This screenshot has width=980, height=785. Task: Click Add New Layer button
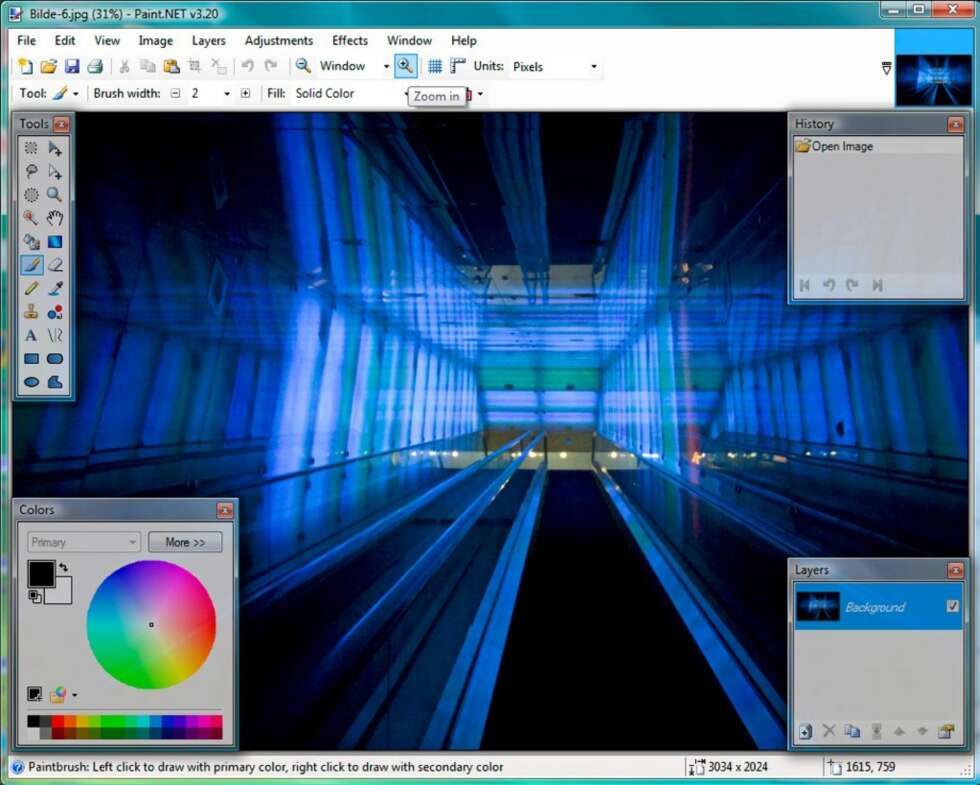tap(805, 731)
